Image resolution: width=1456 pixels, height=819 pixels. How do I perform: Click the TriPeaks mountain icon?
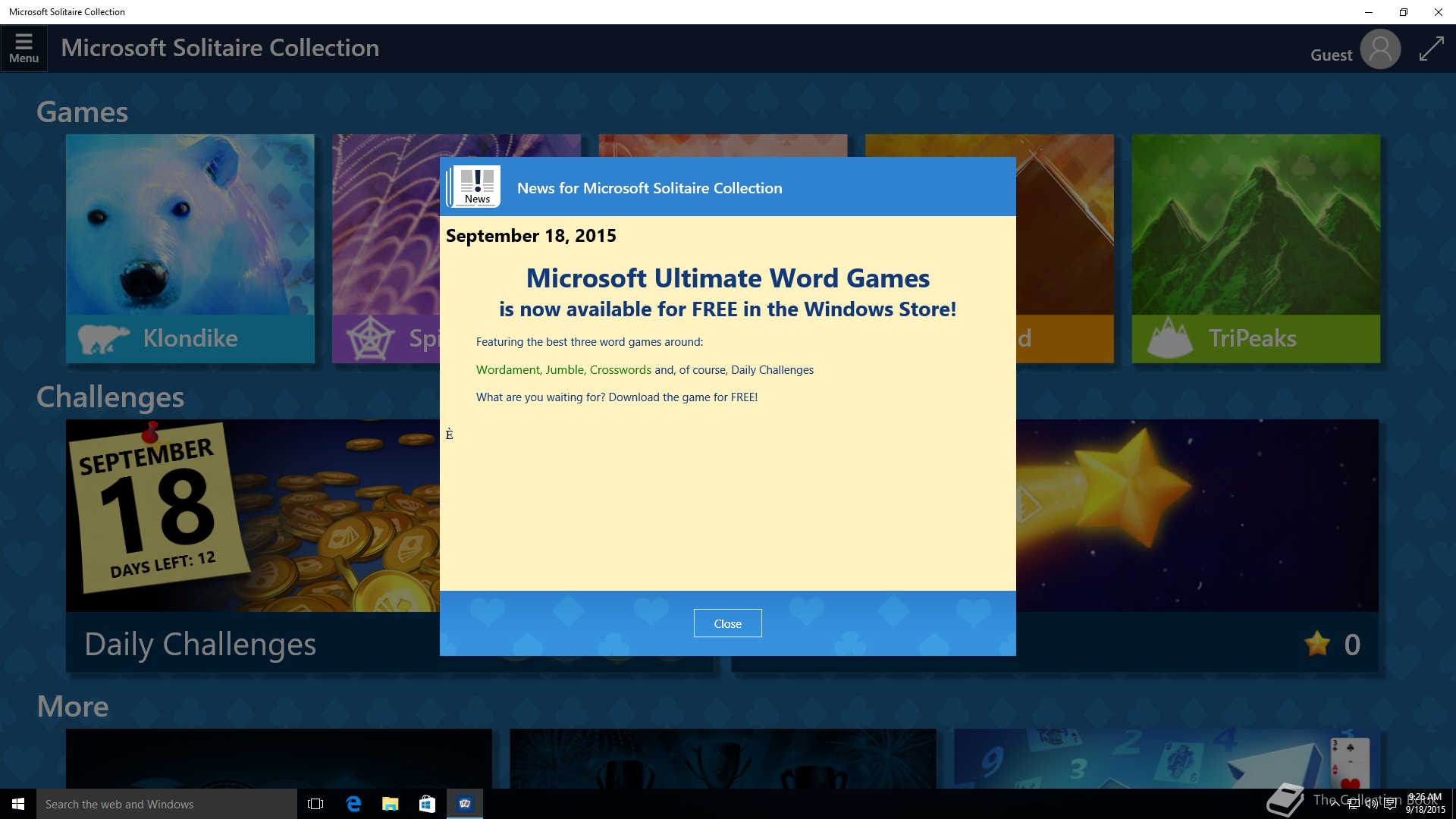pos(1169,338)
